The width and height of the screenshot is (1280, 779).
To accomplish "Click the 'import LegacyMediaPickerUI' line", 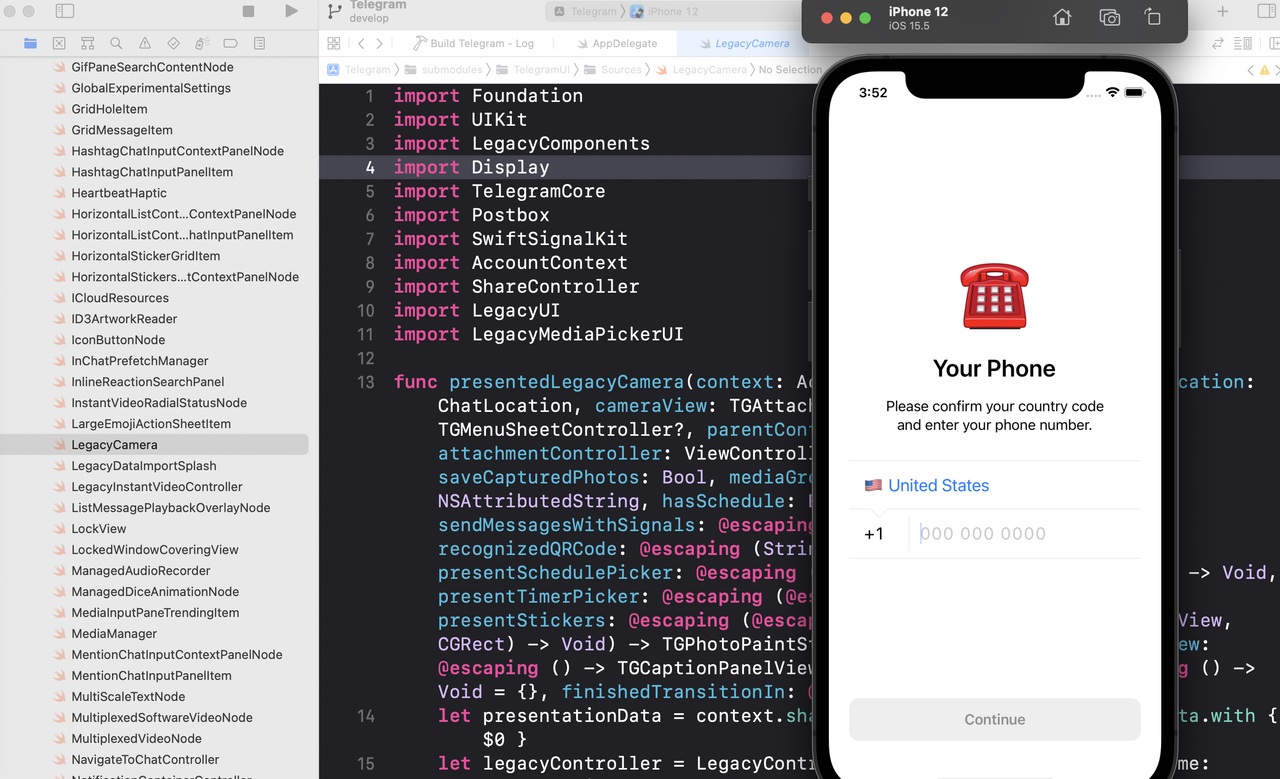I will 538,334.
